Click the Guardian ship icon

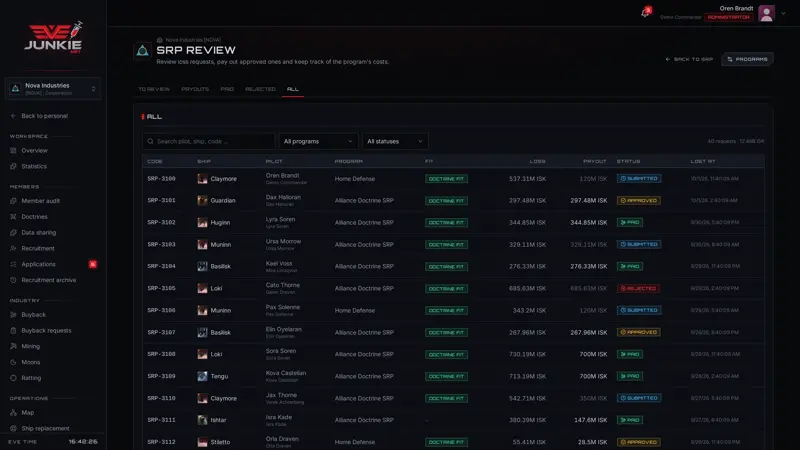[203, 201]
